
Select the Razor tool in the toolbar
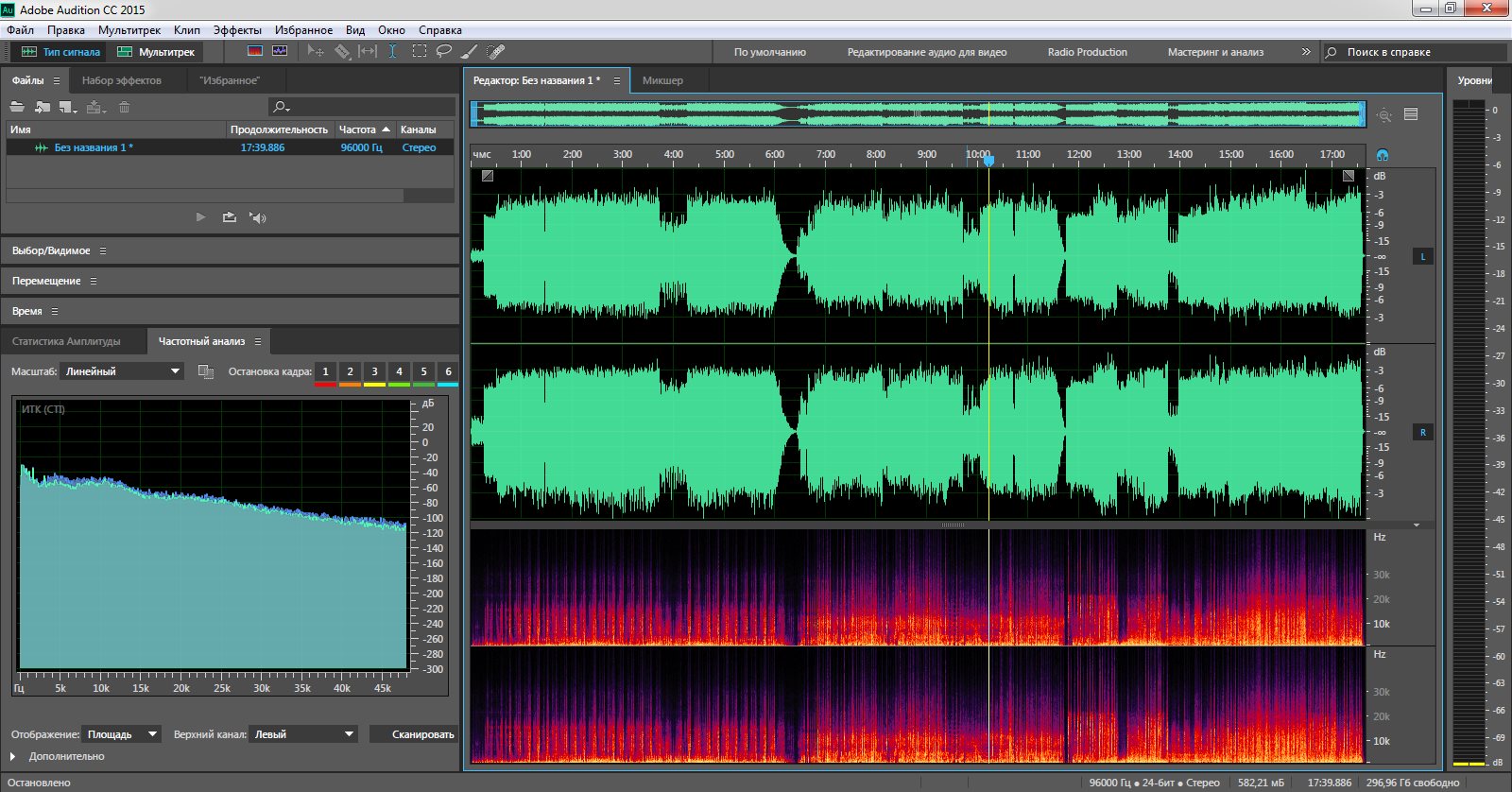point(342,52)
